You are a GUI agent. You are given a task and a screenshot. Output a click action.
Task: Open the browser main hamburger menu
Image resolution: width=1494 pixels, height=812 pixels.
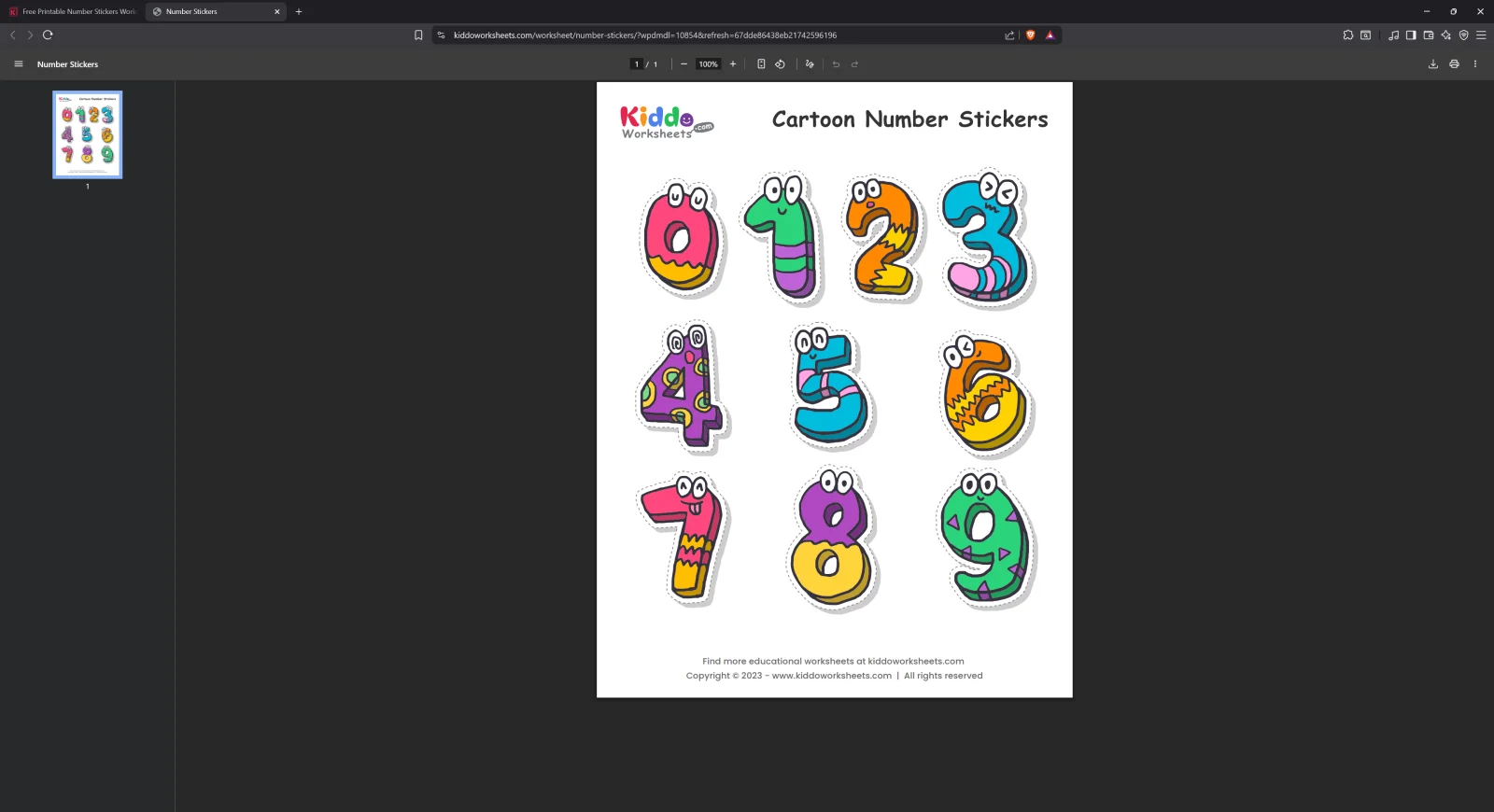click(1481, 35)
